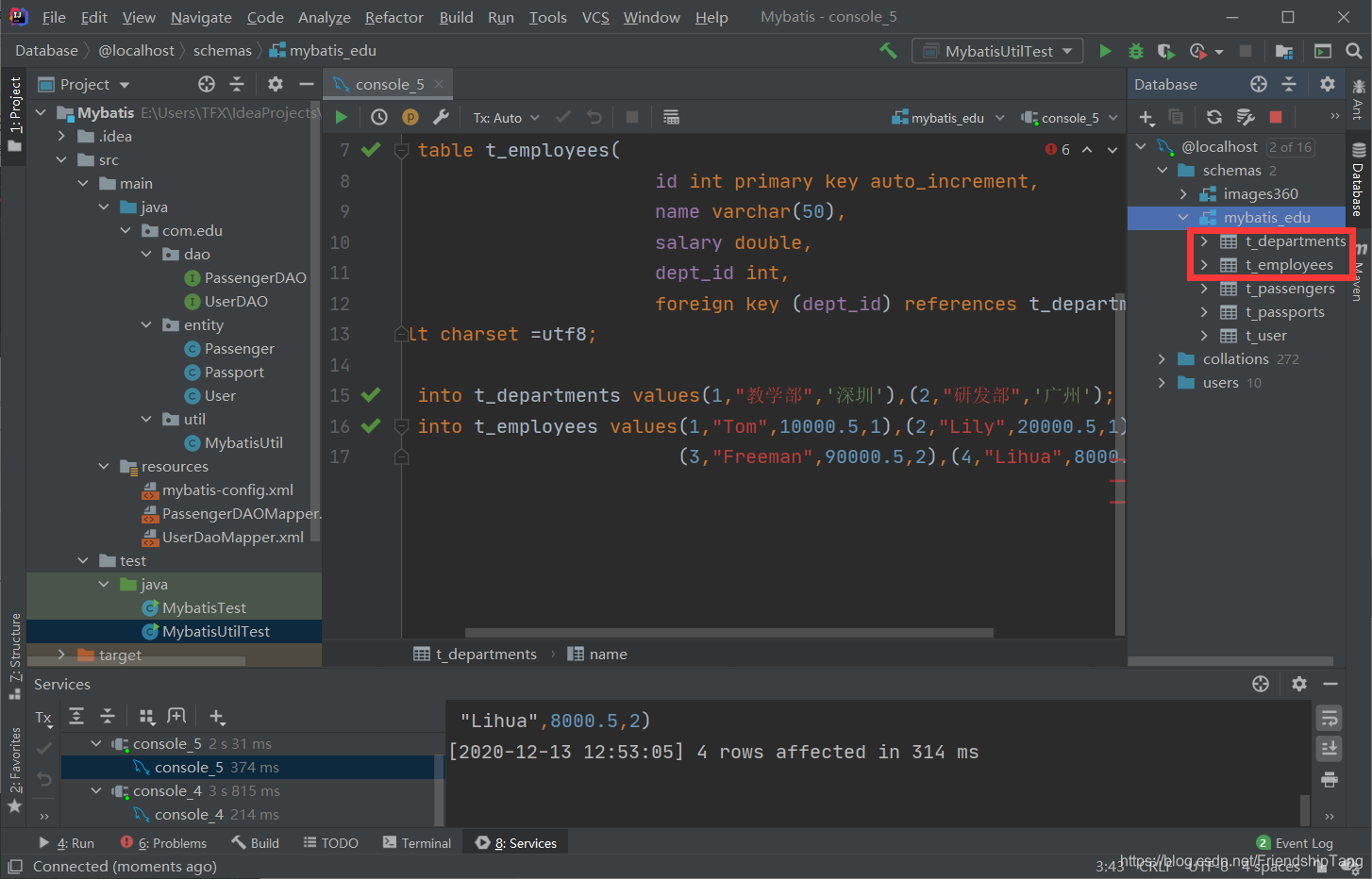The image size is (1372, 879).
Task: Click the 6 errors indicator in editor
Action: click(1058, 149)
